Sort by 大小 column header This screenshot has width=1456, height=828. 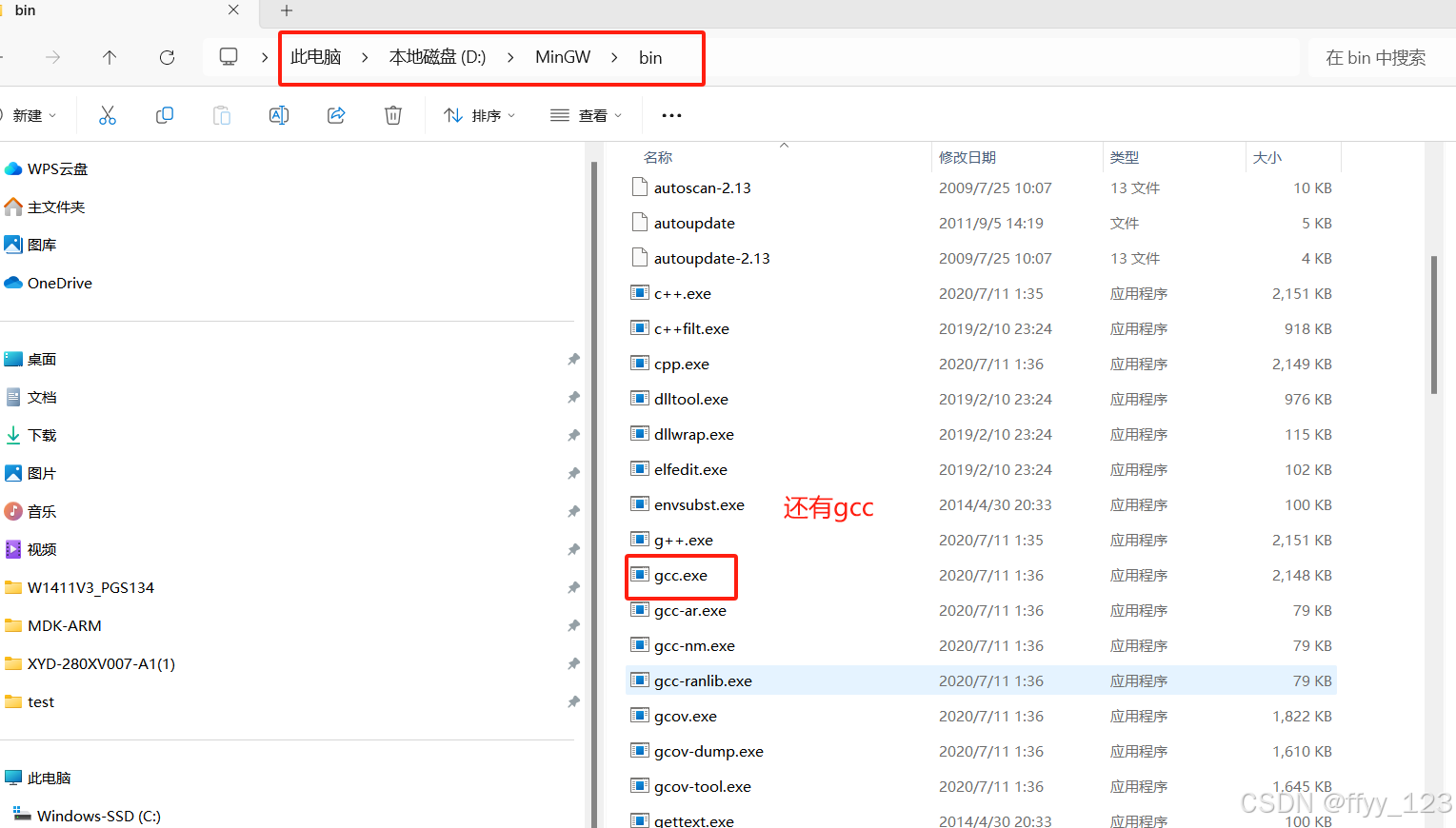[1267, 157]
